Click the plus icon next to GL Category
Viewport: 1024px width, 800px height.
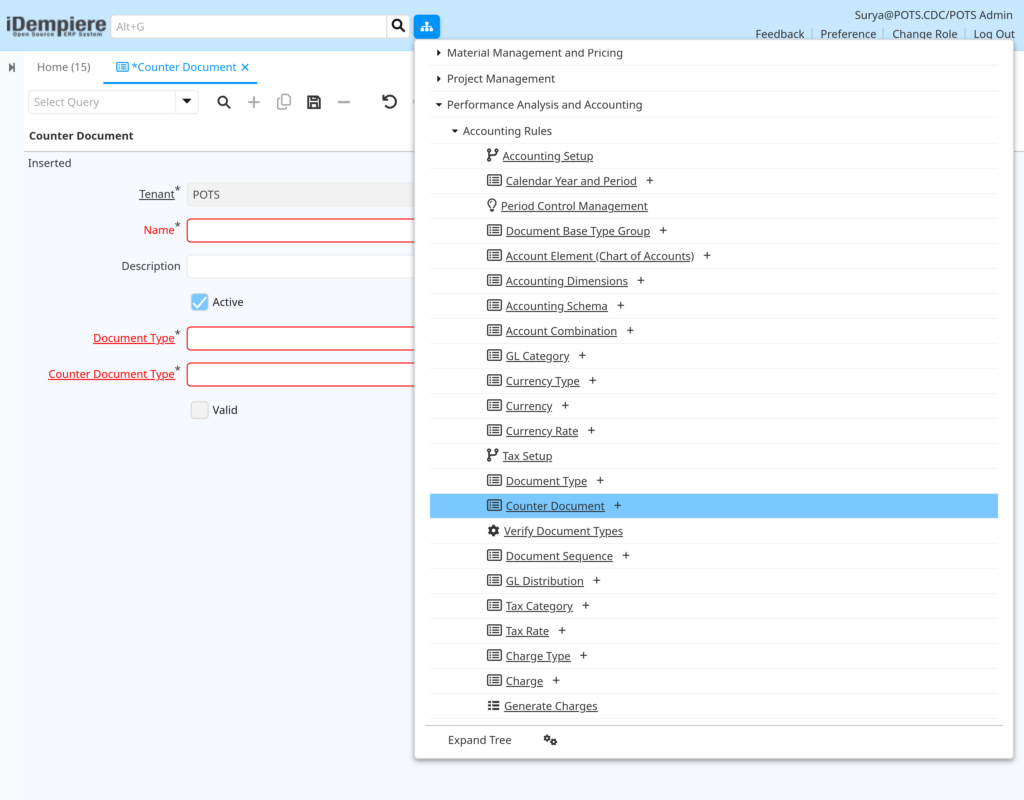[582, 356]
